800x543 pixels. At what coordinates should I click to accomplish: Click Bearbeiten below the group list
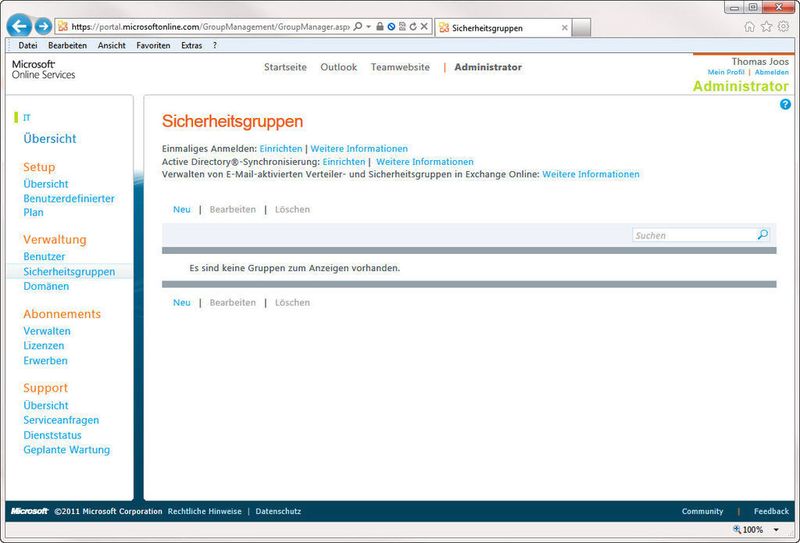coord(233,303)
